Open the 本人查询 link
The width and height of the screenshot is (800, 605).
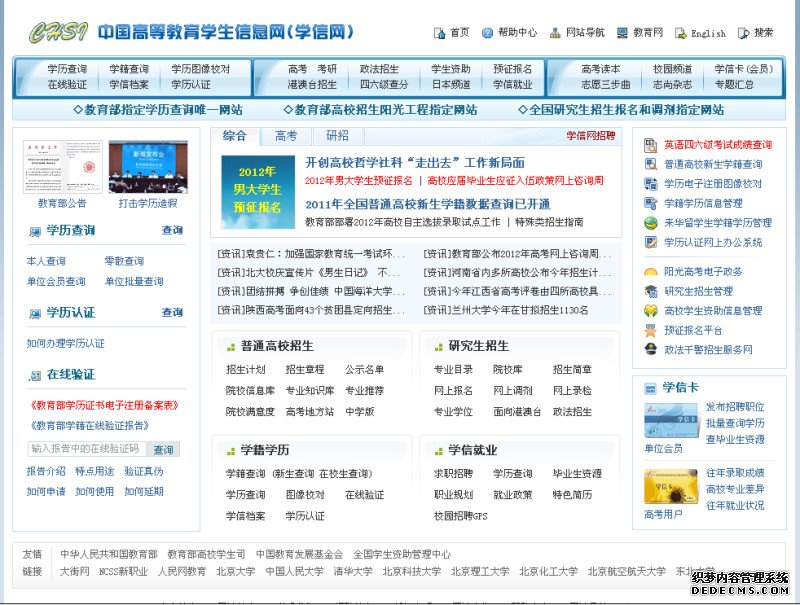point(46,261)
